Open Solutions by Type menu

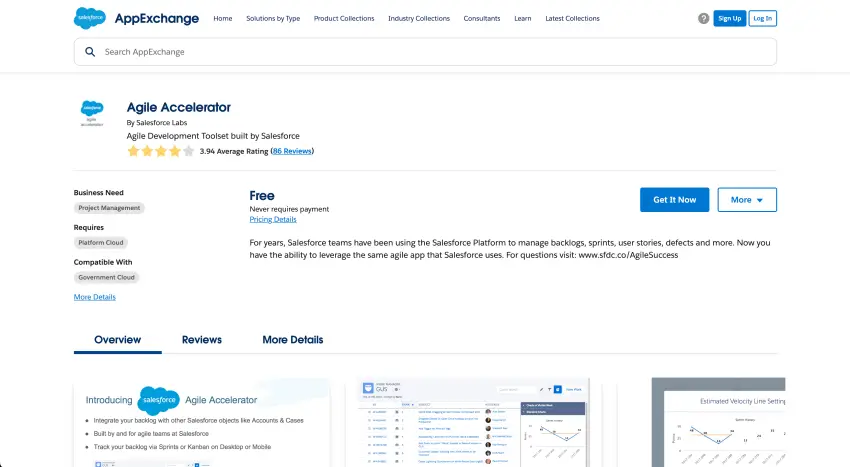coord(273,18)
